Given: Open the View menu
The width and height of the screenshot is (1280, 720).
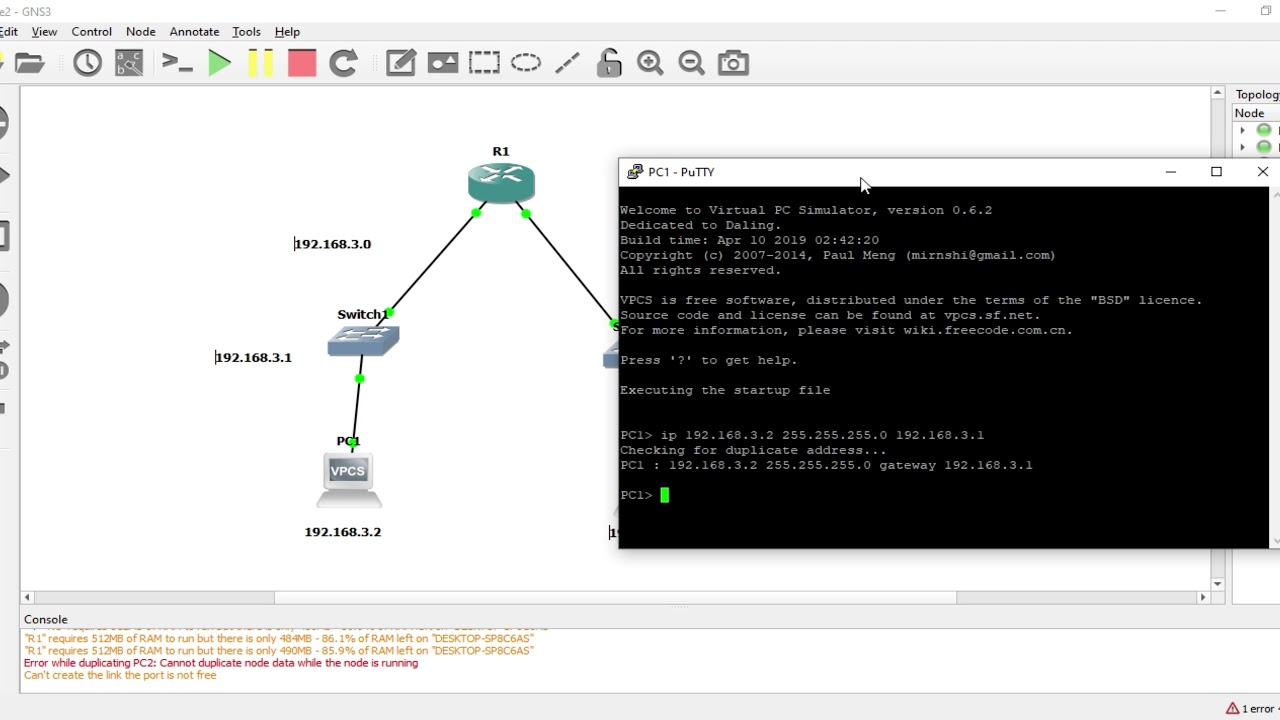Looking at the screenshot, I should (x=44, y=32).
